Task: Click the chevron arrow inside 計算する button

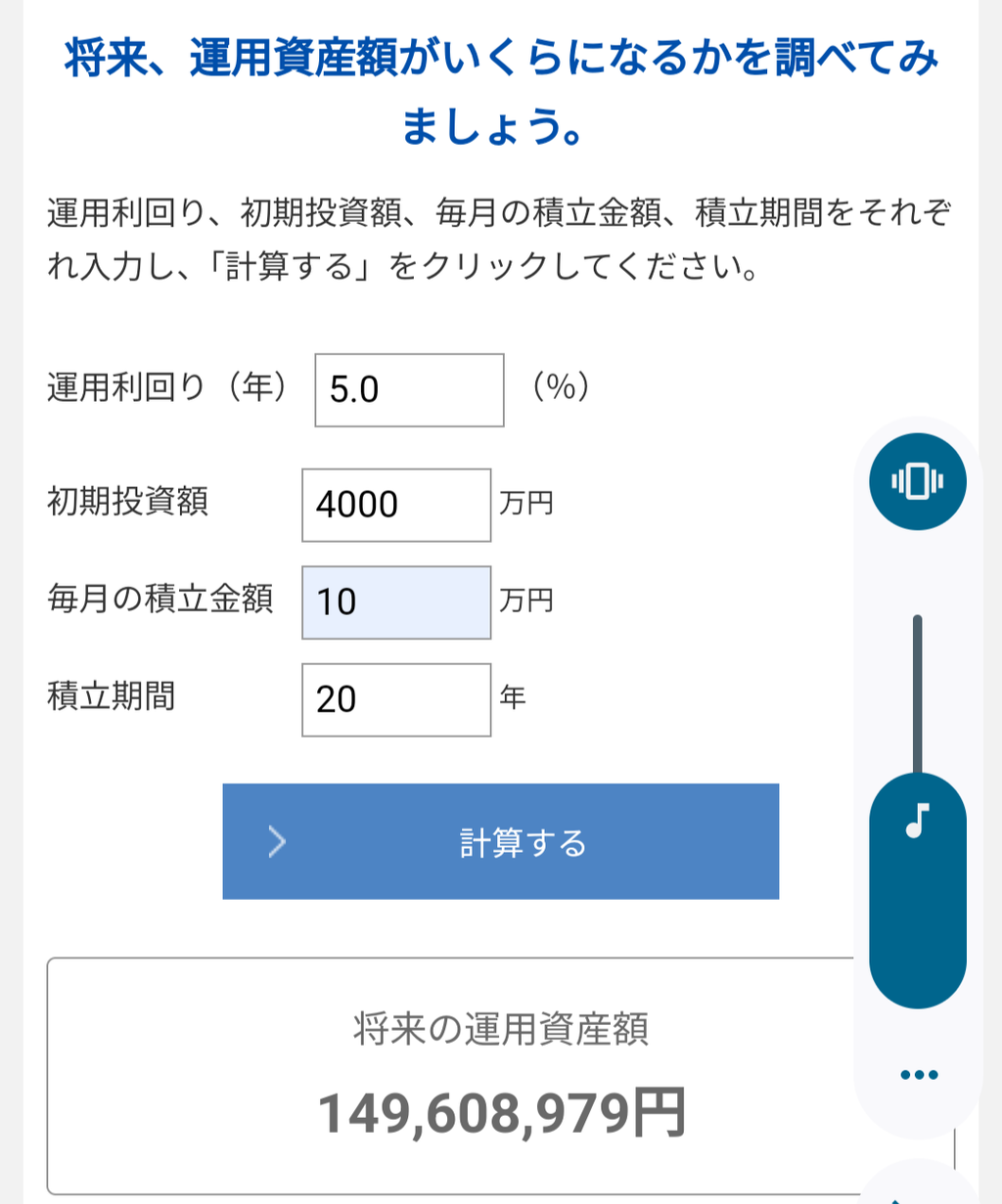Action: point(278,841)
